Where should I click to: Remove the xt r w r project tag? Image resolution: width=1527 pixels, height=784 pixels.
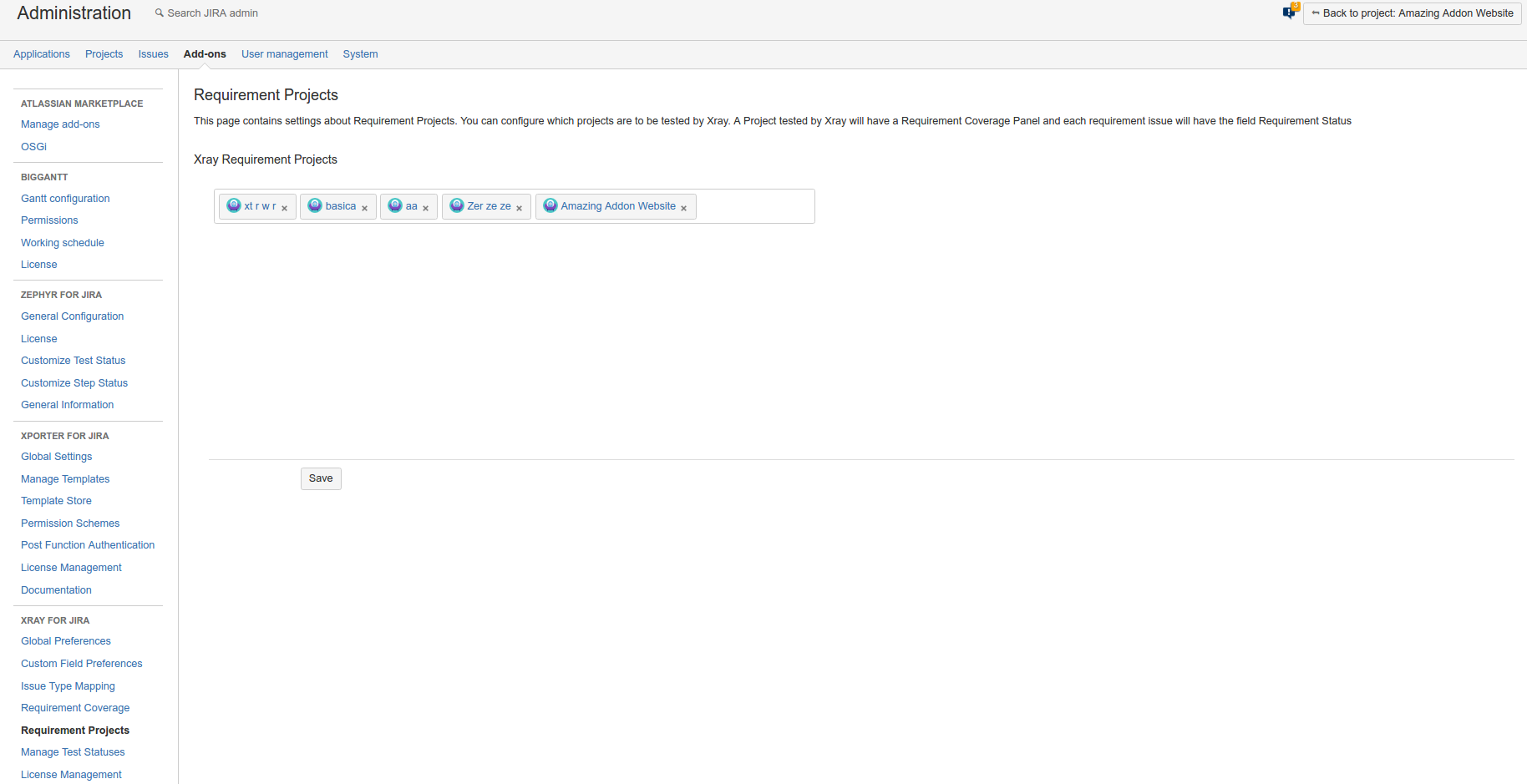(285, 208)
